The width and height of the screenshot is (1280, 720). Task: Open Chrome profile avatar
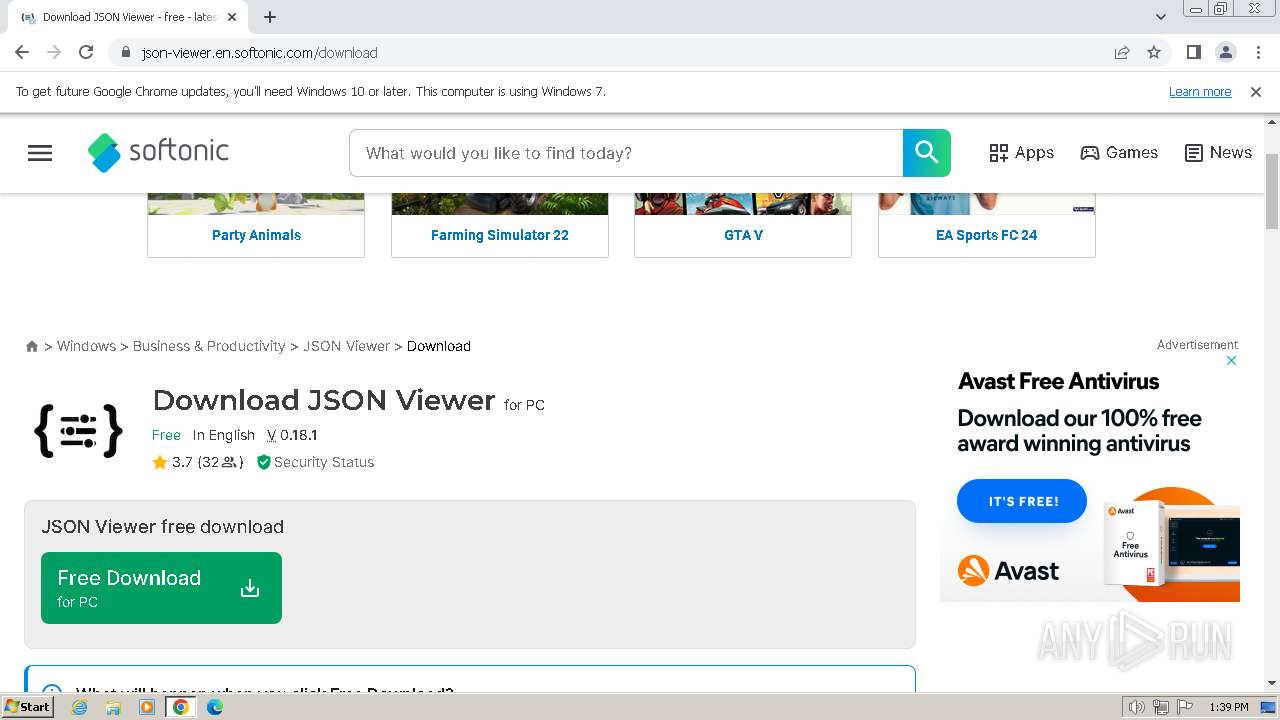1226,52
